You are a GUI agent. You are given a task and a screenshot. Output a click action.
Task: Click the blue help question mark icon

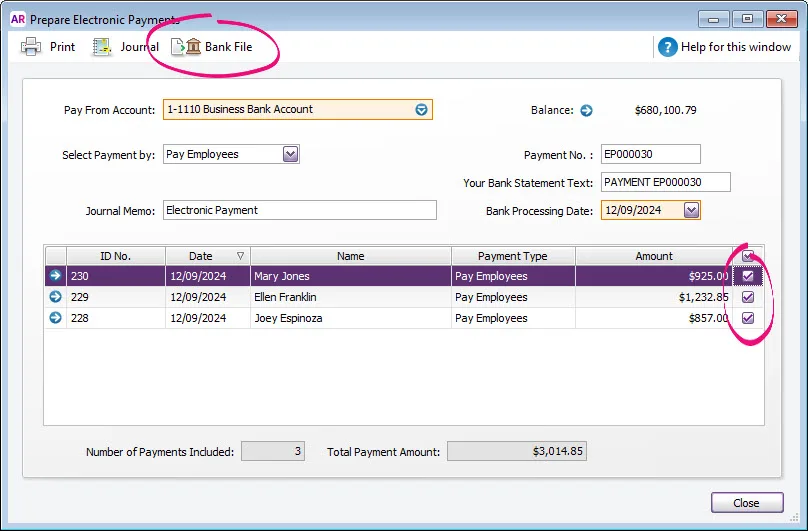[667, 47]
